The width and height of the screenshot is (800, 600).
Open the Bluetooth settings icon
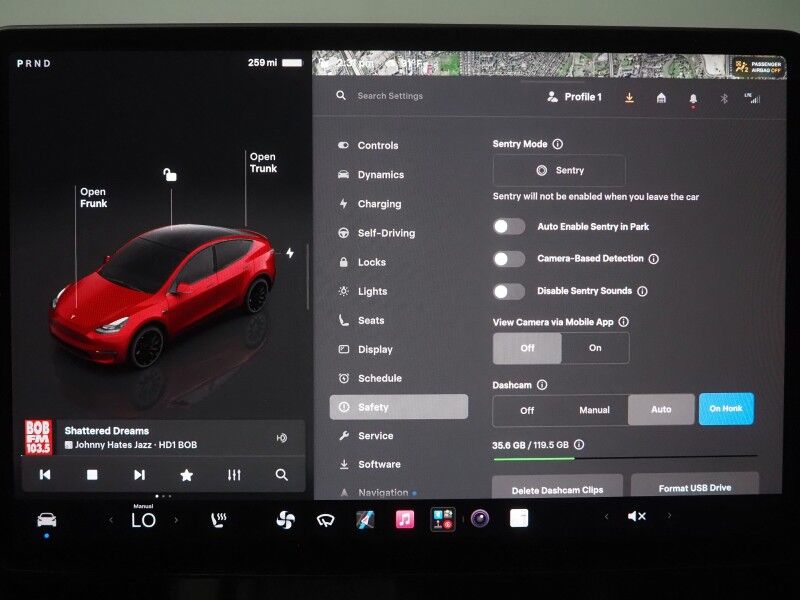(x=724, y=98)
